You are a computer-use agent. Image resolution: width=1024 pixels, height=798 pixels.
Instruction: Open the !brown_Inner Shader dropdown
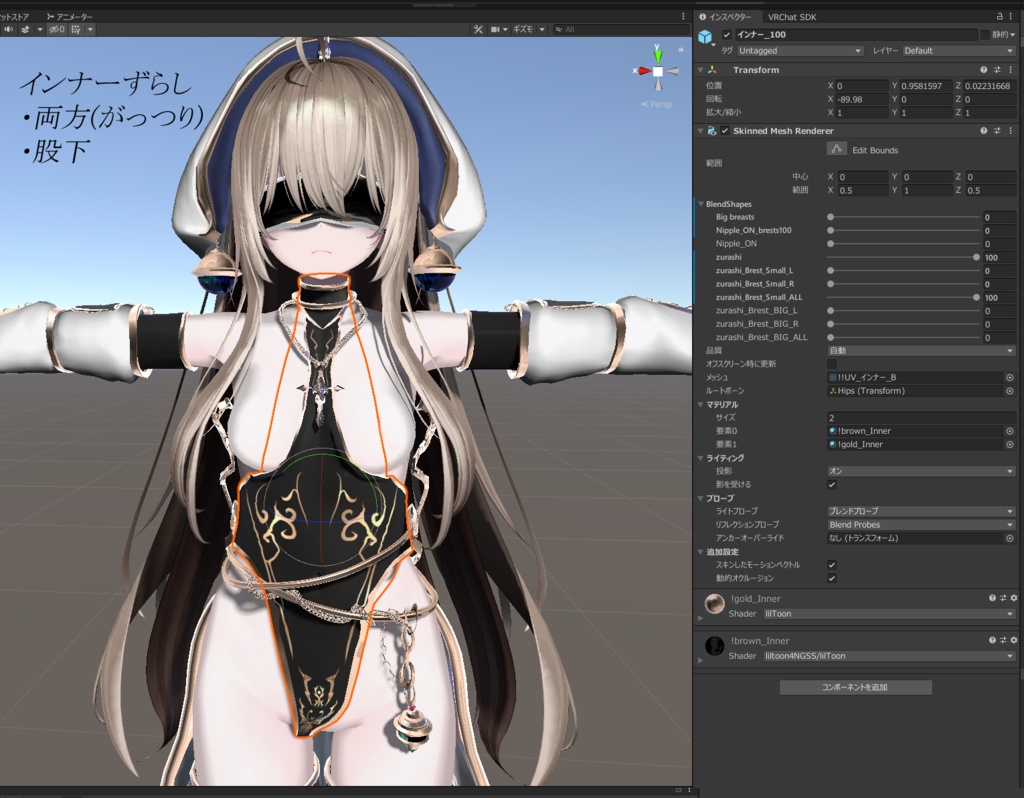pos(889,656)
